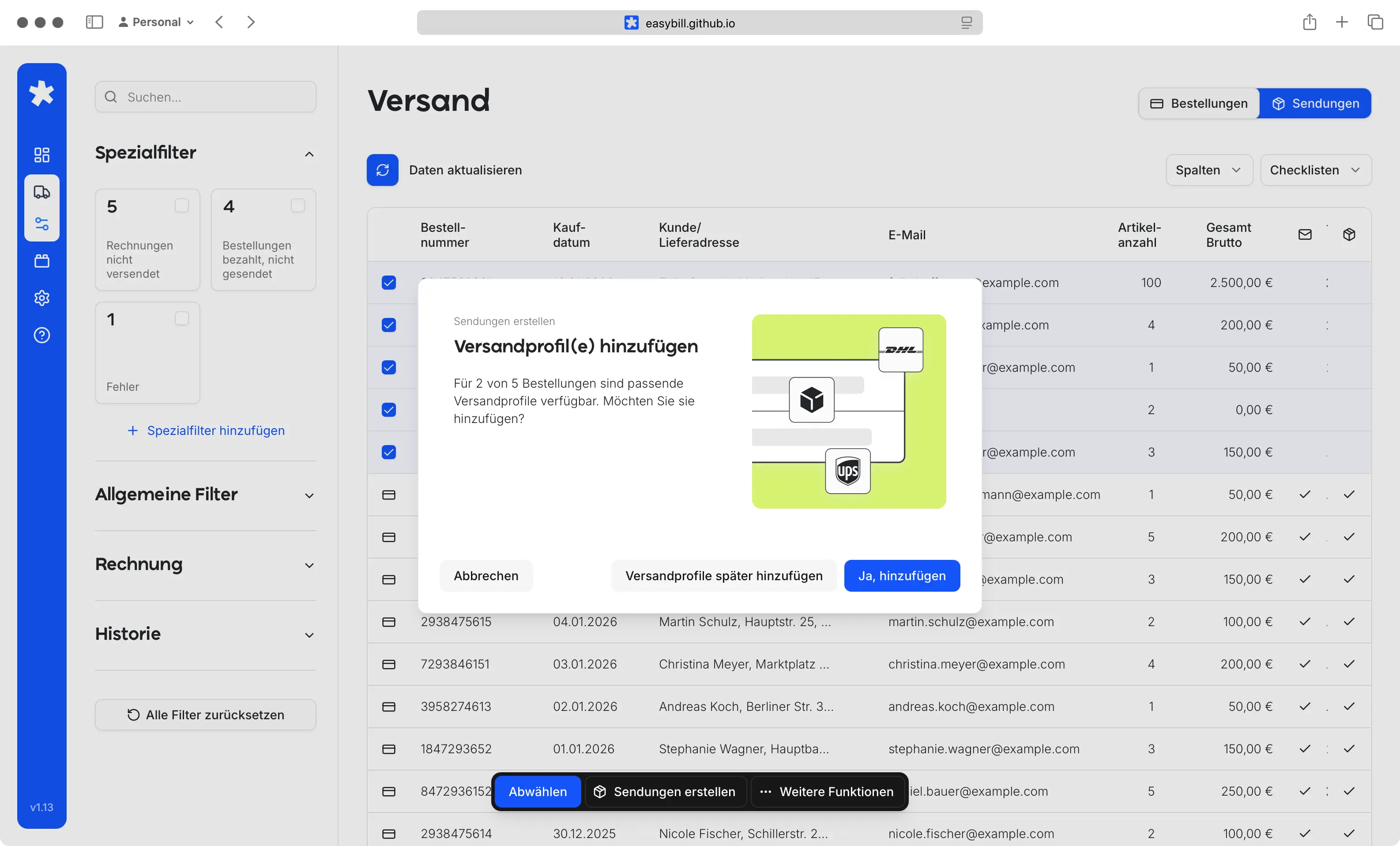Open the shipping truck sidebar icon
Viewport: 1400px width, 846px height.
pos(41,192)
